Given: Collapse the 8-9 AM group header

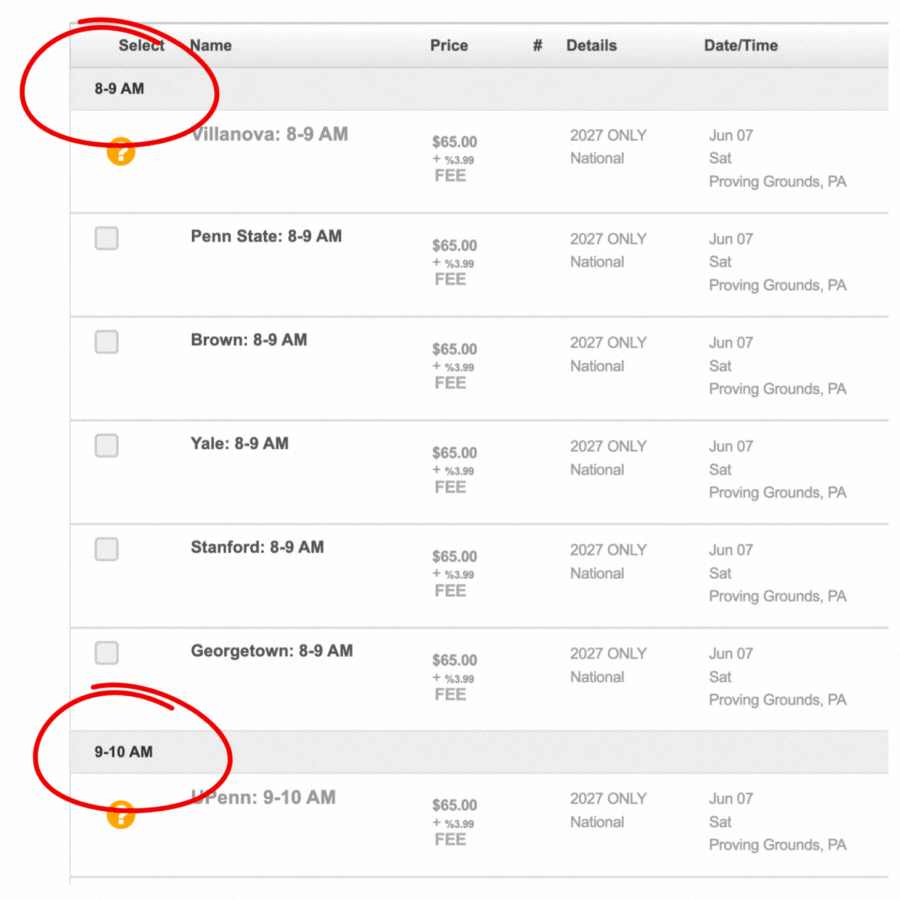Looking at the screenshot, I should (479, 89).
